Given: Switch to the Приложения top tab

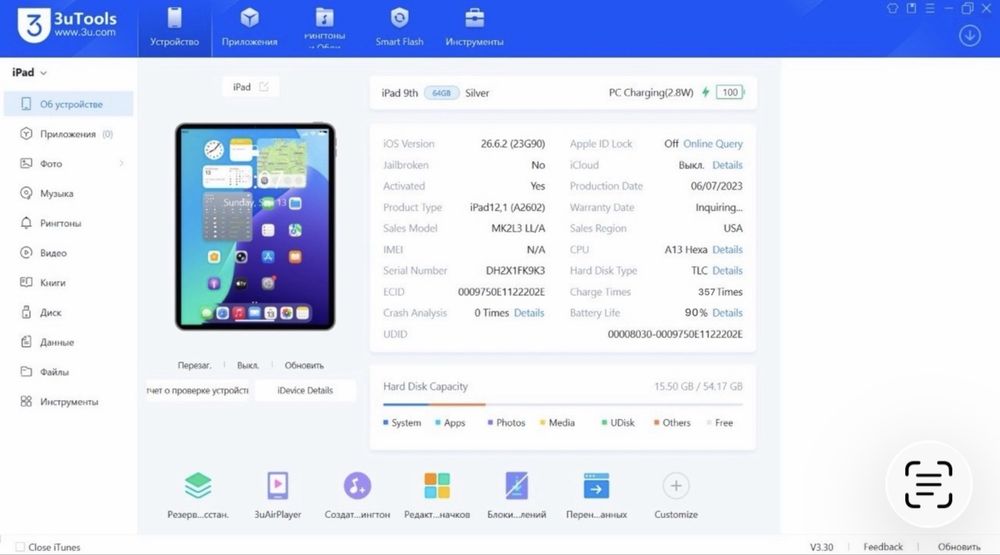Looking at the screenshot, I should point(249,28).
